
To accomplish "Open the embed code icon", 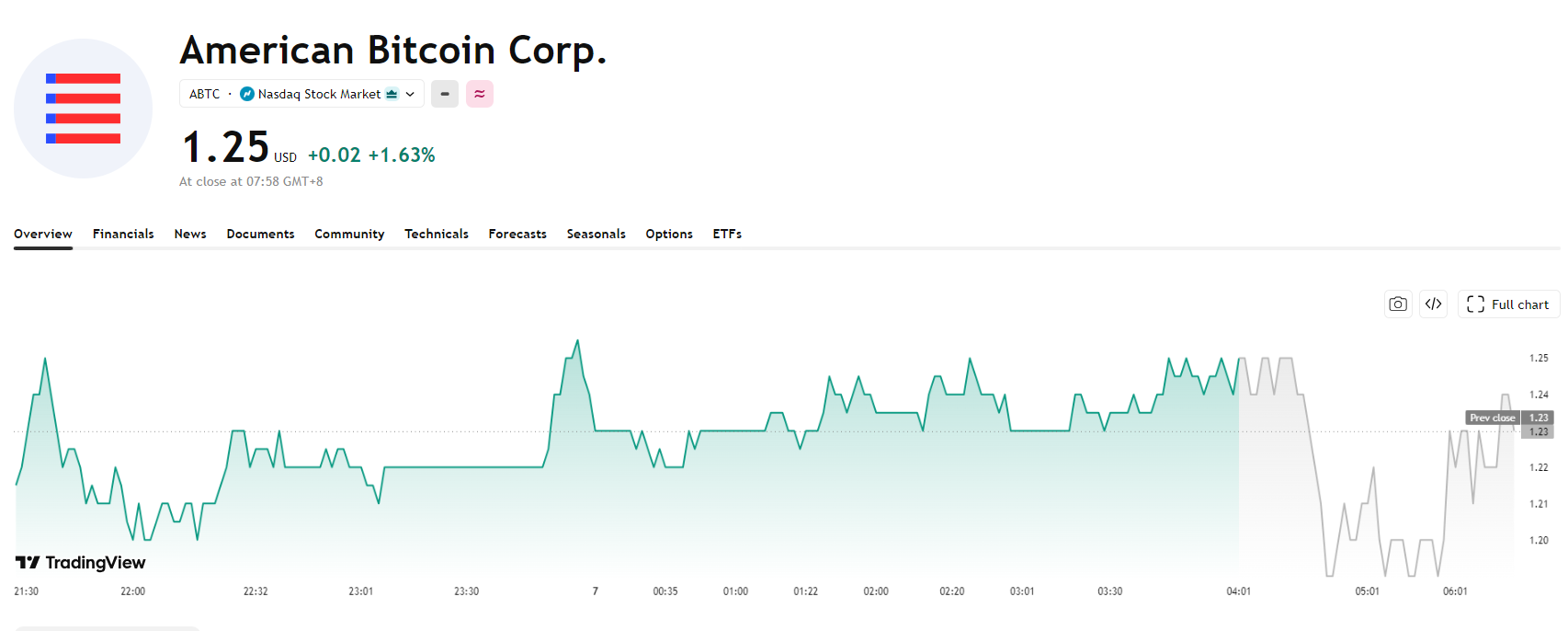I will (x=1433, y=304).
